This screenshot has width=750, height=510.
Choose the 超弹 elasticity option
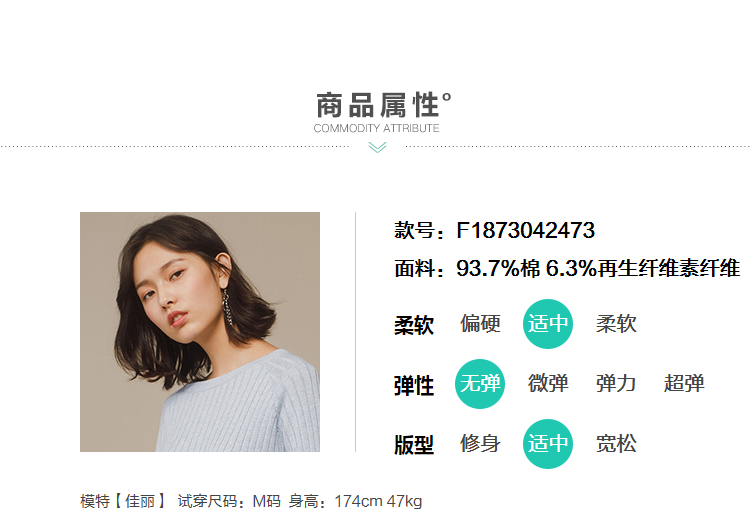(684, 384)
